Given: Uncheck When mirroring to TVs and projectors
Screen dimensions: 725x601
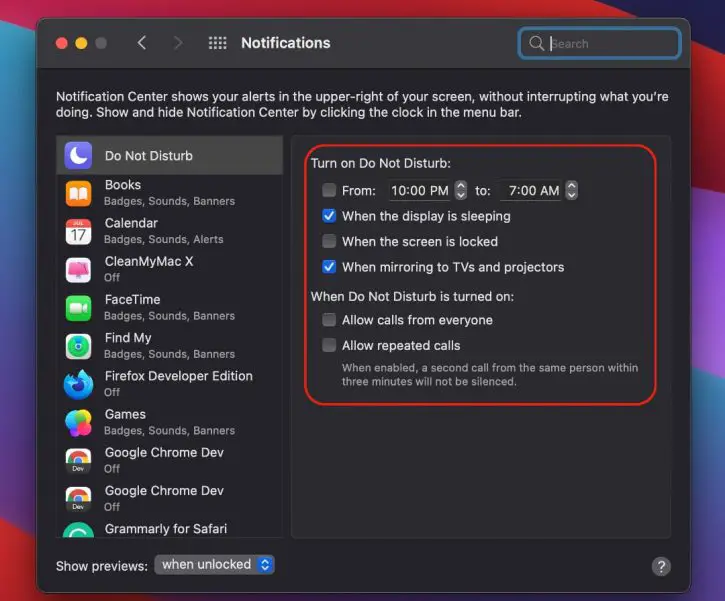Looking at the screenshot, I should [329, 266].
